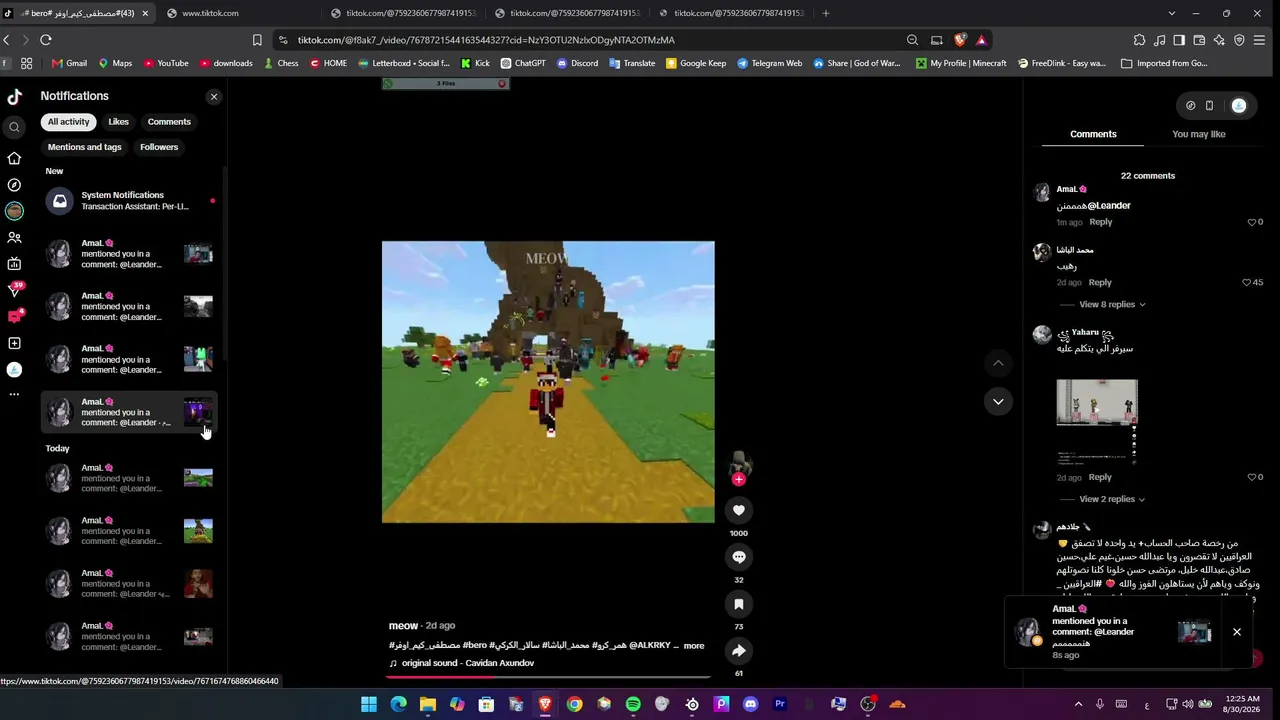
Task: Open Brave Wallet icon in toolbar
Action: (1199, 40)
